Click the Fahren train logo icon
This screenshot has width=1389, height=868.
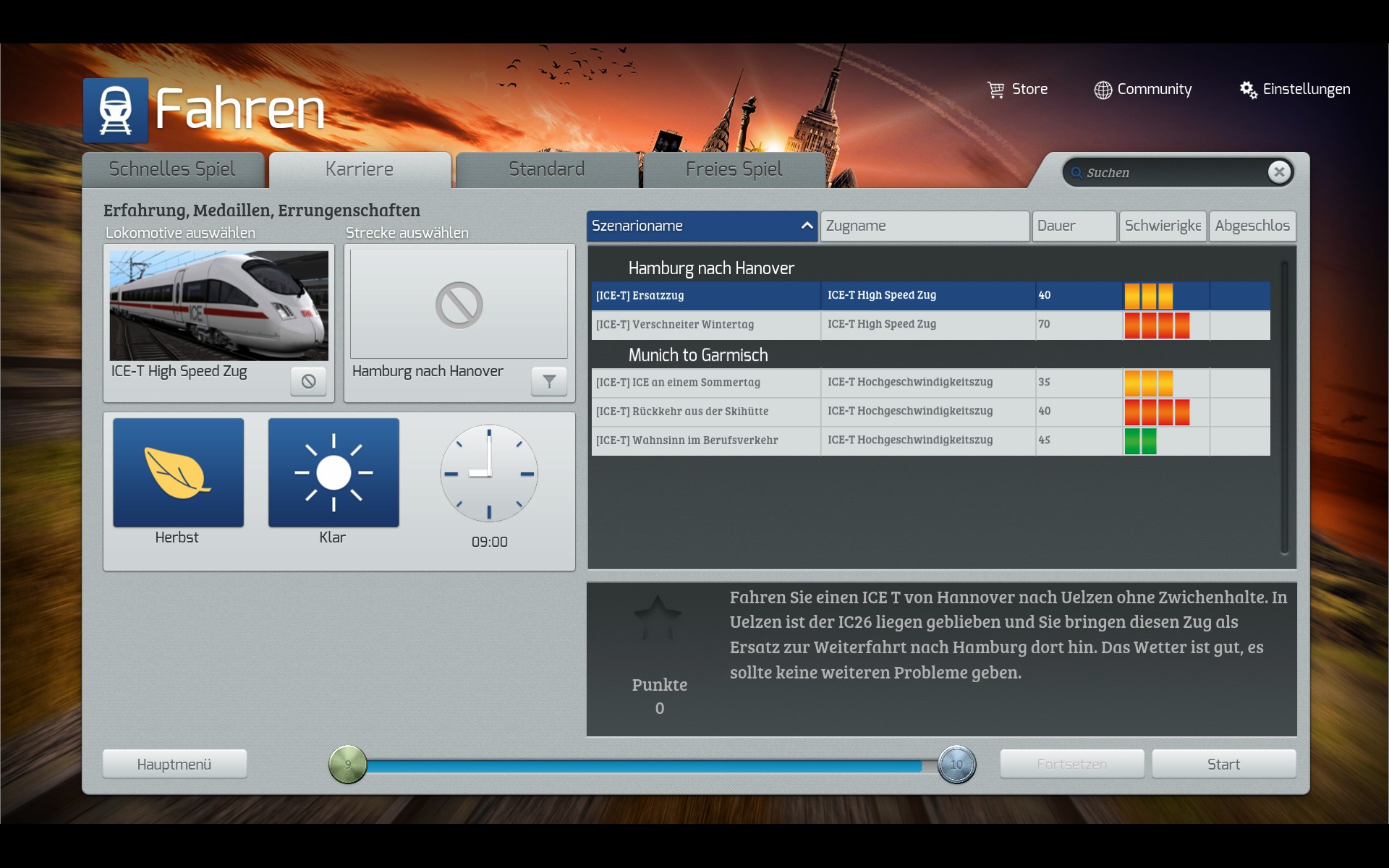tap(116, 110)
